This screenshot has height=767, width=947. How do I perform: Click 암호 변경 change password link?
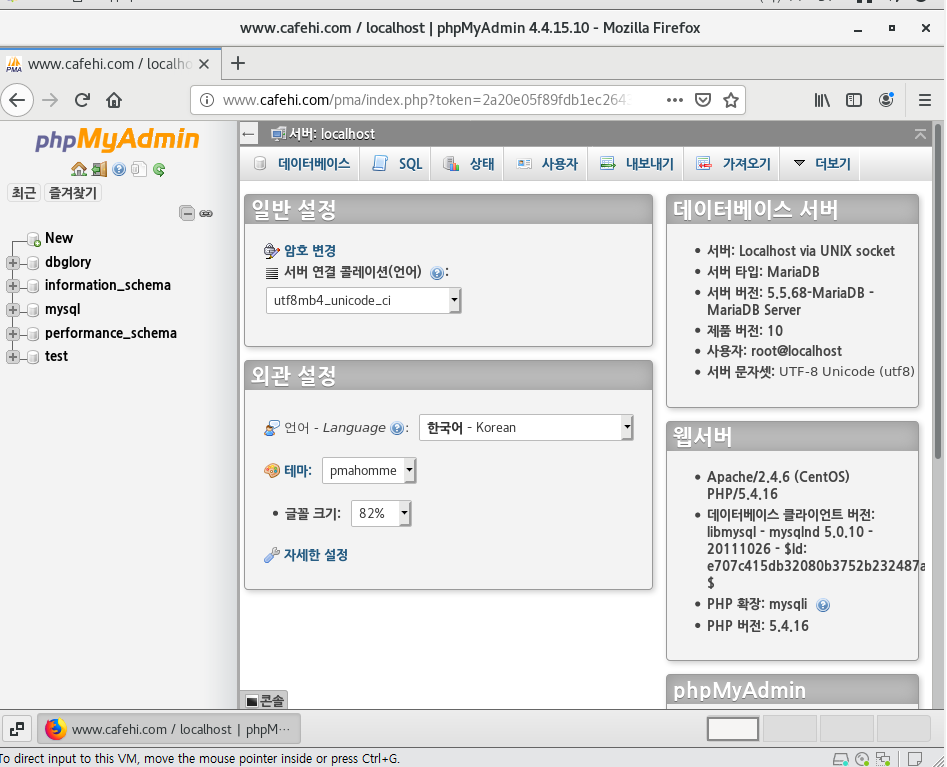point(310,251)
